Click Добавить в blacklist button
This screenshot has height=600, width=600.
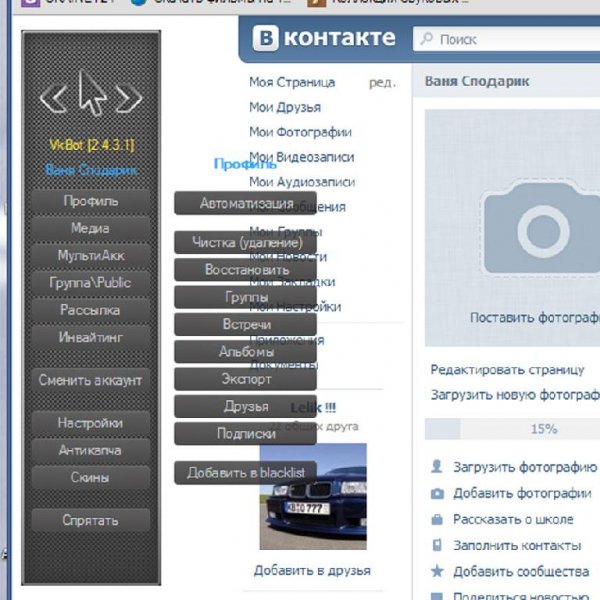[x=245, y=473]
